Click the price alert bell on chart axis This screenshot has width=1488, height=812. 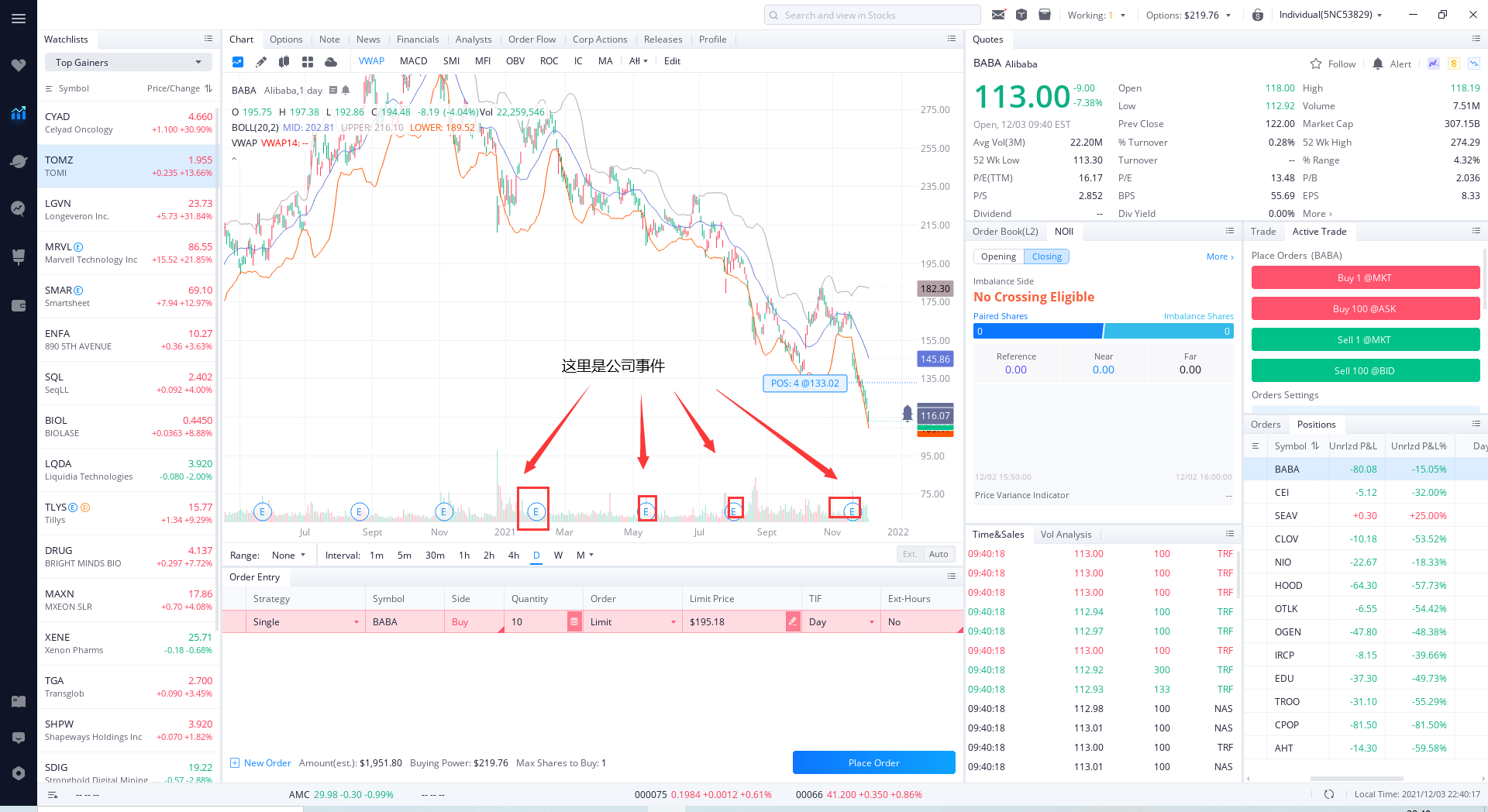click(908, 414)
